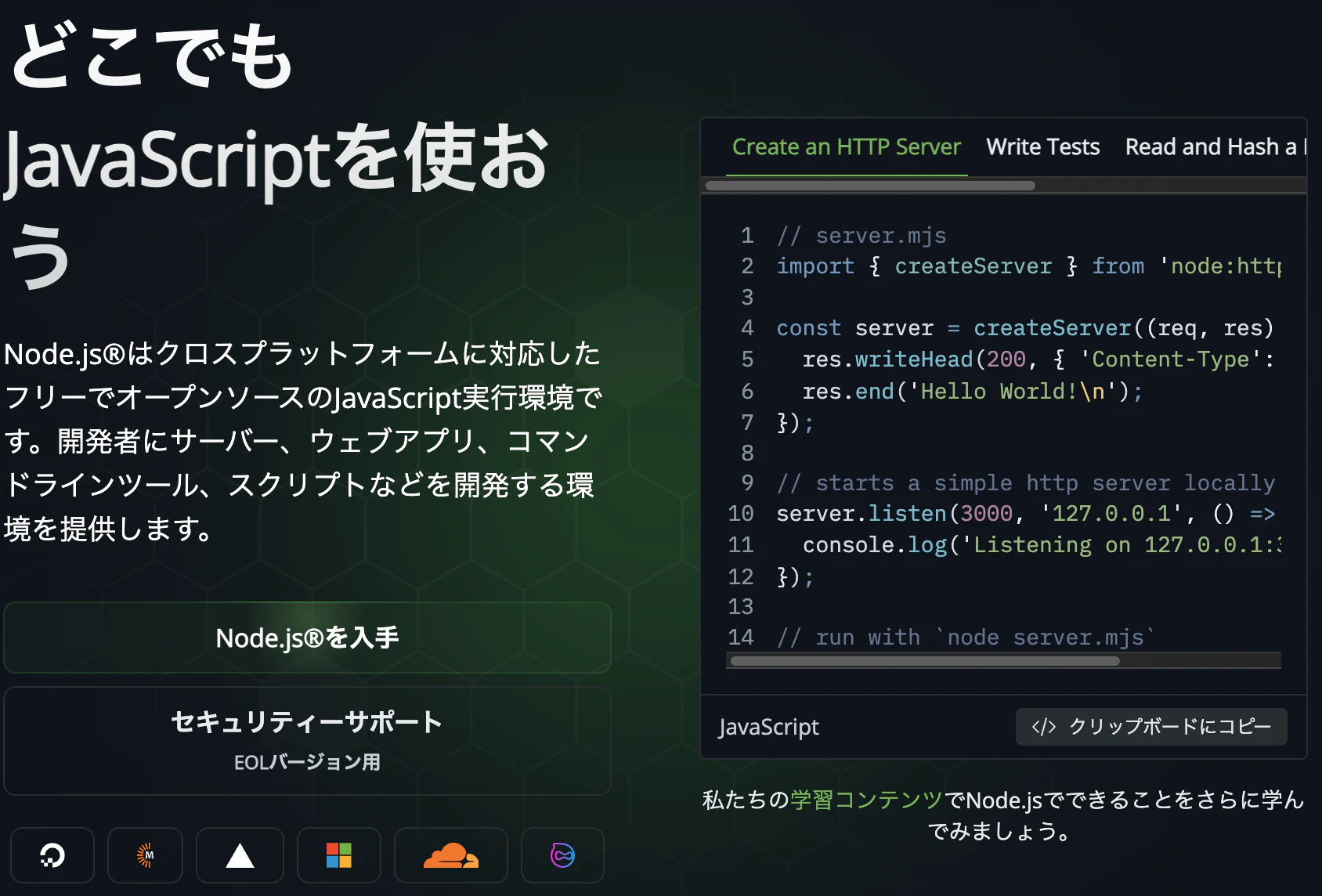Open セキュリティーサポート EOLバージョン用 button
This screenshot has width=1322, height=896.
click(x=307, y=741)
